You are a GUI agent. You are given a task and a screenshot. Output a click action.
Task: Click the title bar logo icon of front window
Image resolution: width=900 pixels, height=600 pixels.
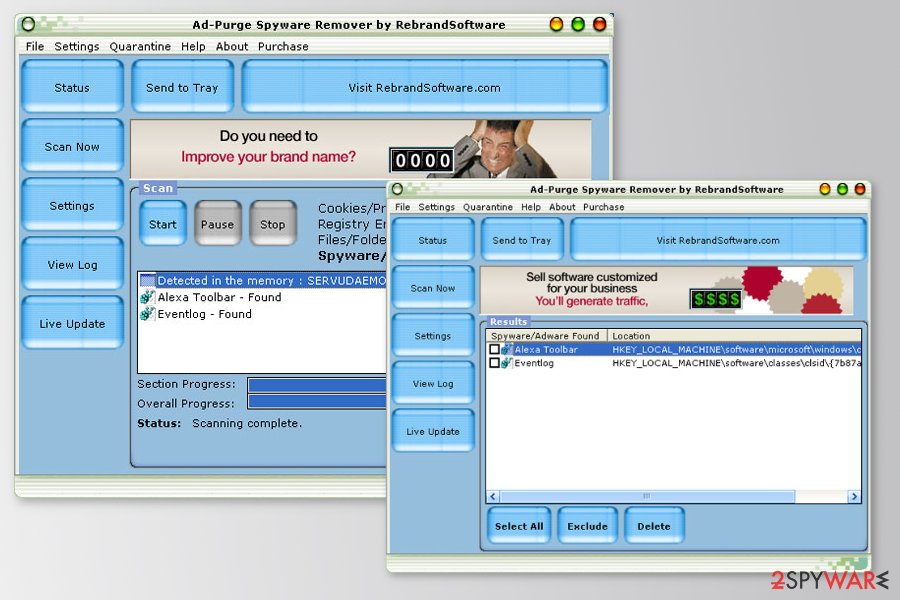pyautogui.click(x=397, y=189)
